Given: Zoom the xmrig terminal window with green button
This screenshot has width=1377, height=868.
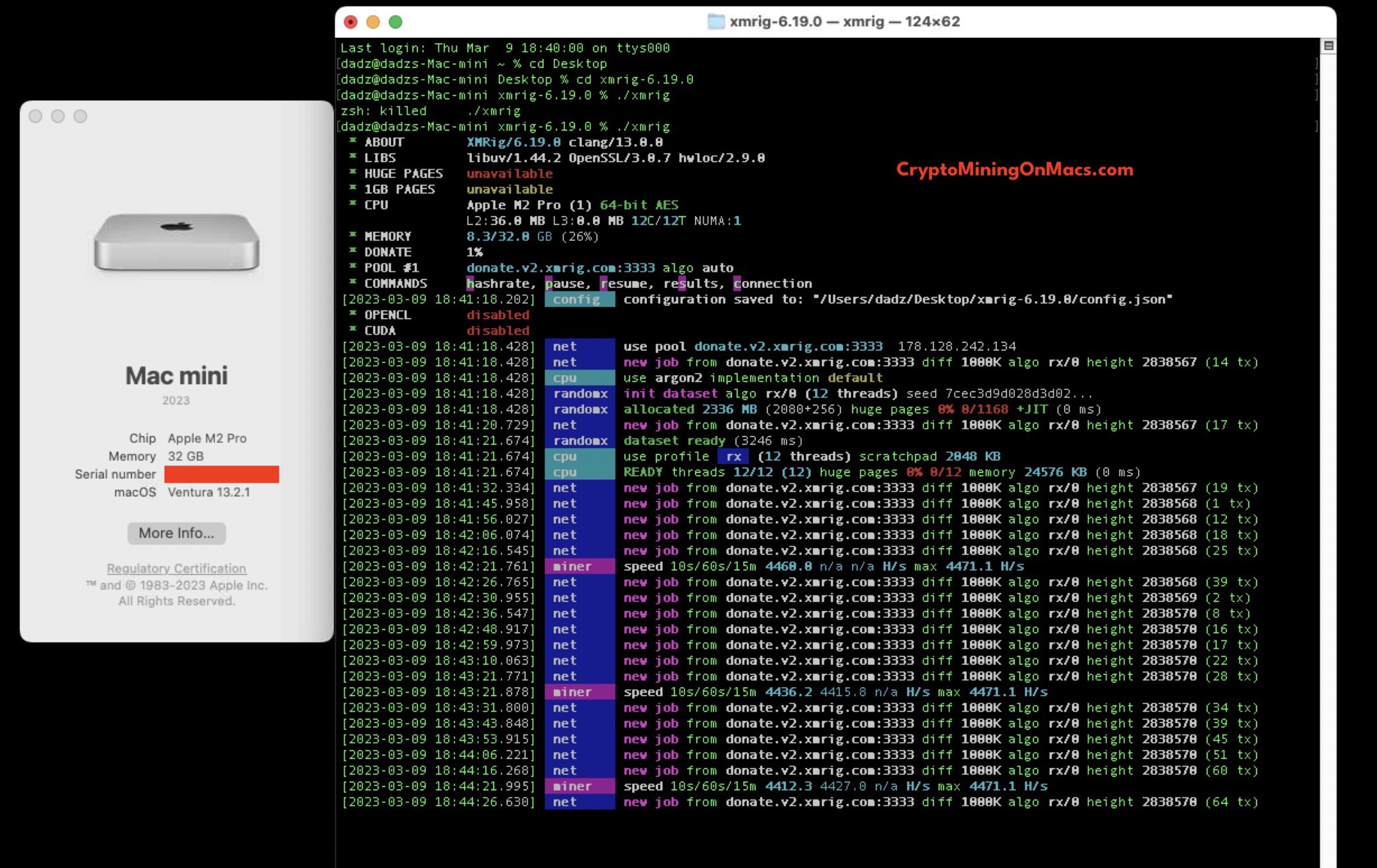Looking at the screenshot, I should point(396,22).
